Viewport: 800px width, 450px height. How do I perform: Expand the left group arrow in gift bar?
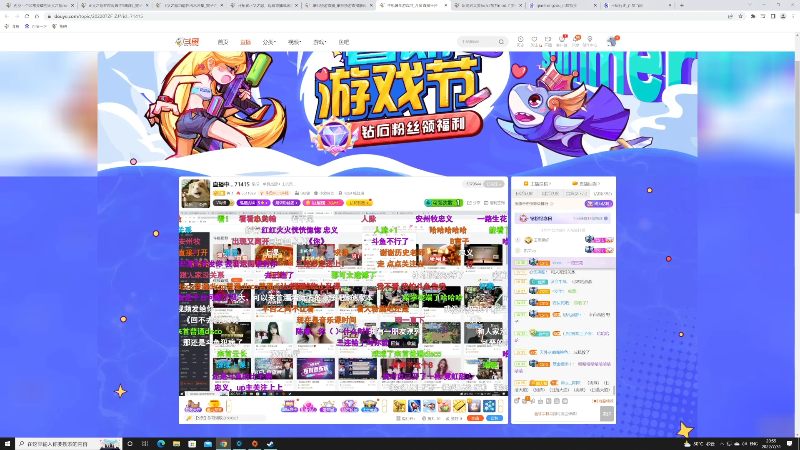(229, 406)
